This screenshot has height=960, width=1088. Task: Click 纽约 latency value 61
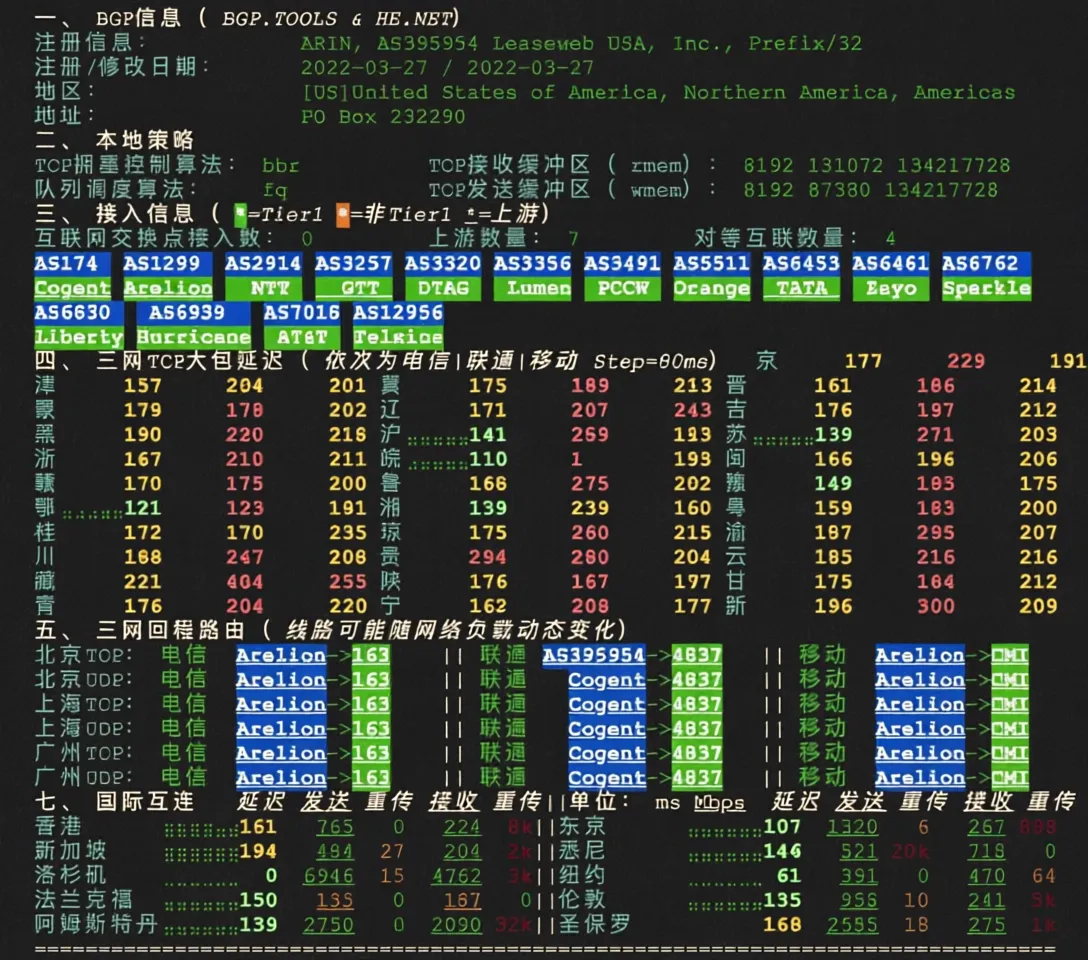[x=789, y=876]
